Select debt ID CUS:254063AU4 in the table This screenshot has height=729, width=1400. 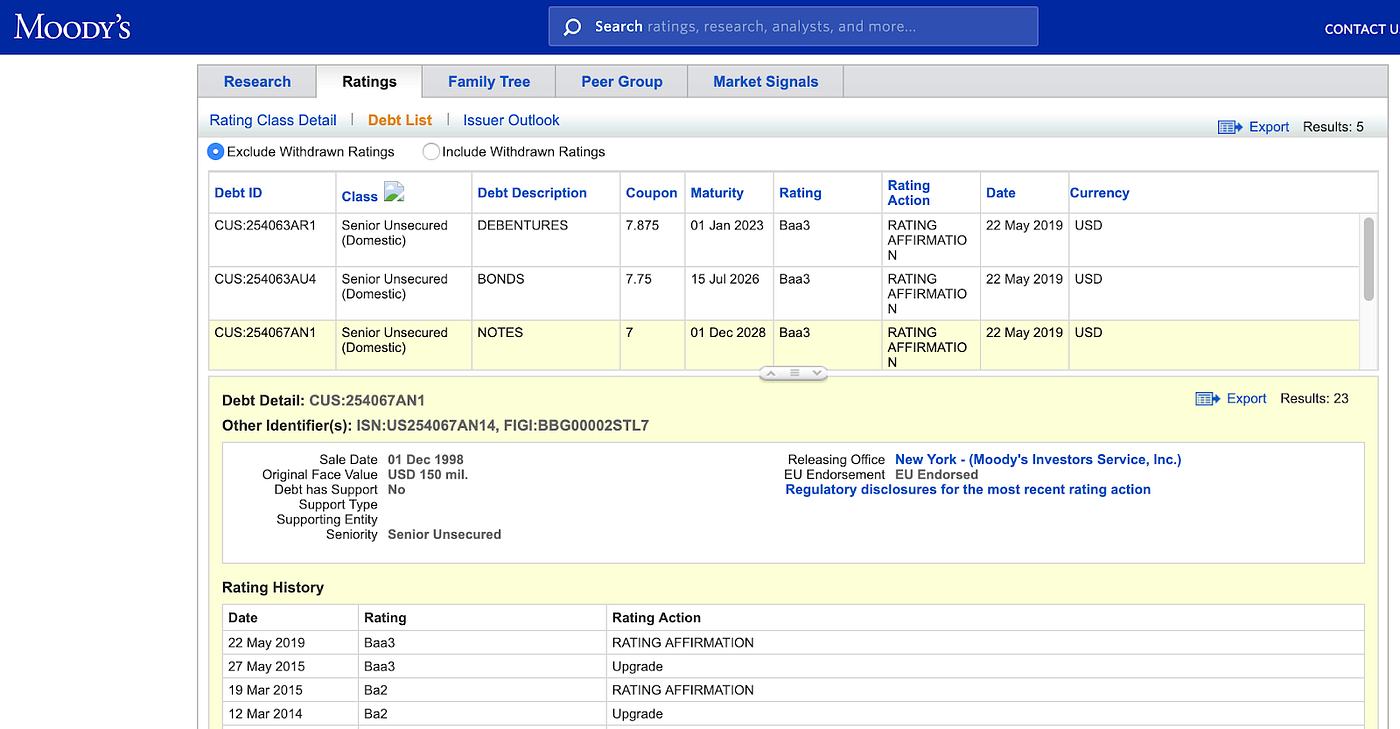click(x=265, y=280)
